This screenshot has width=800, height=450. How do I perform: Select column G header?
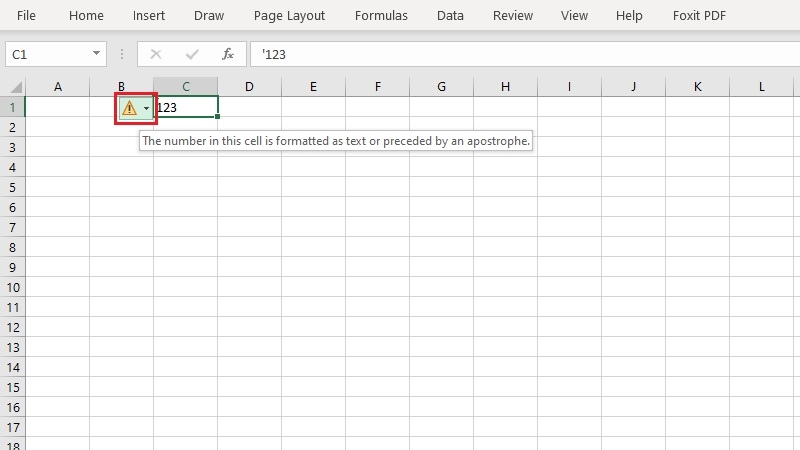point(441,87)
